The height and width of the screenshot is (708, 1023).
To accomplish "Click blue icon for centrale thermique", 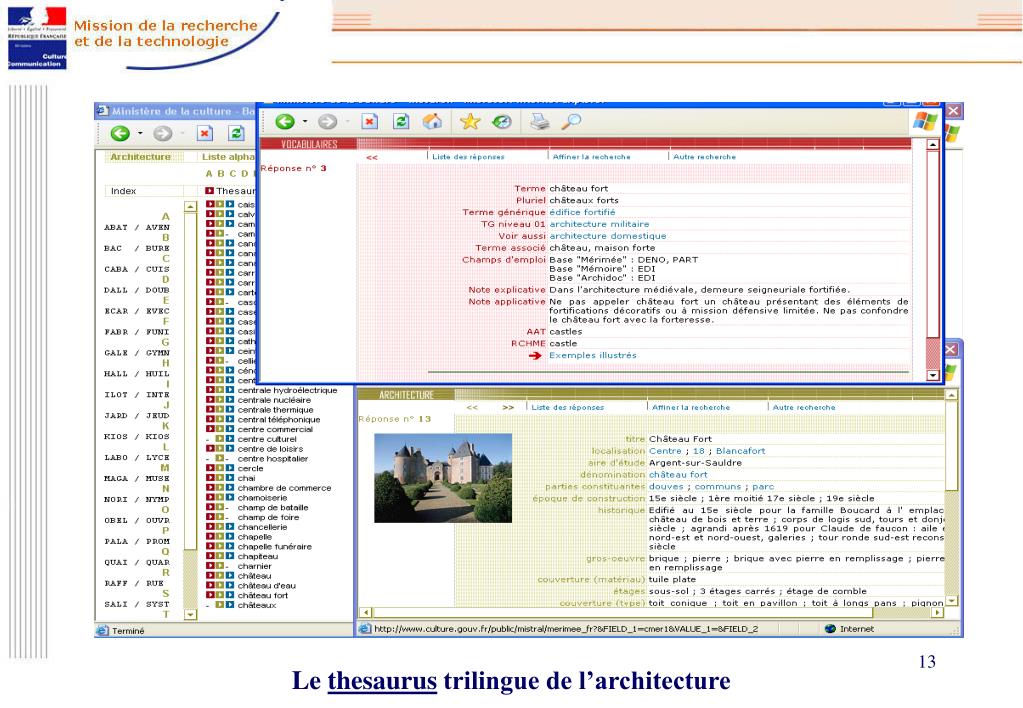I will (x=230, y=410).
